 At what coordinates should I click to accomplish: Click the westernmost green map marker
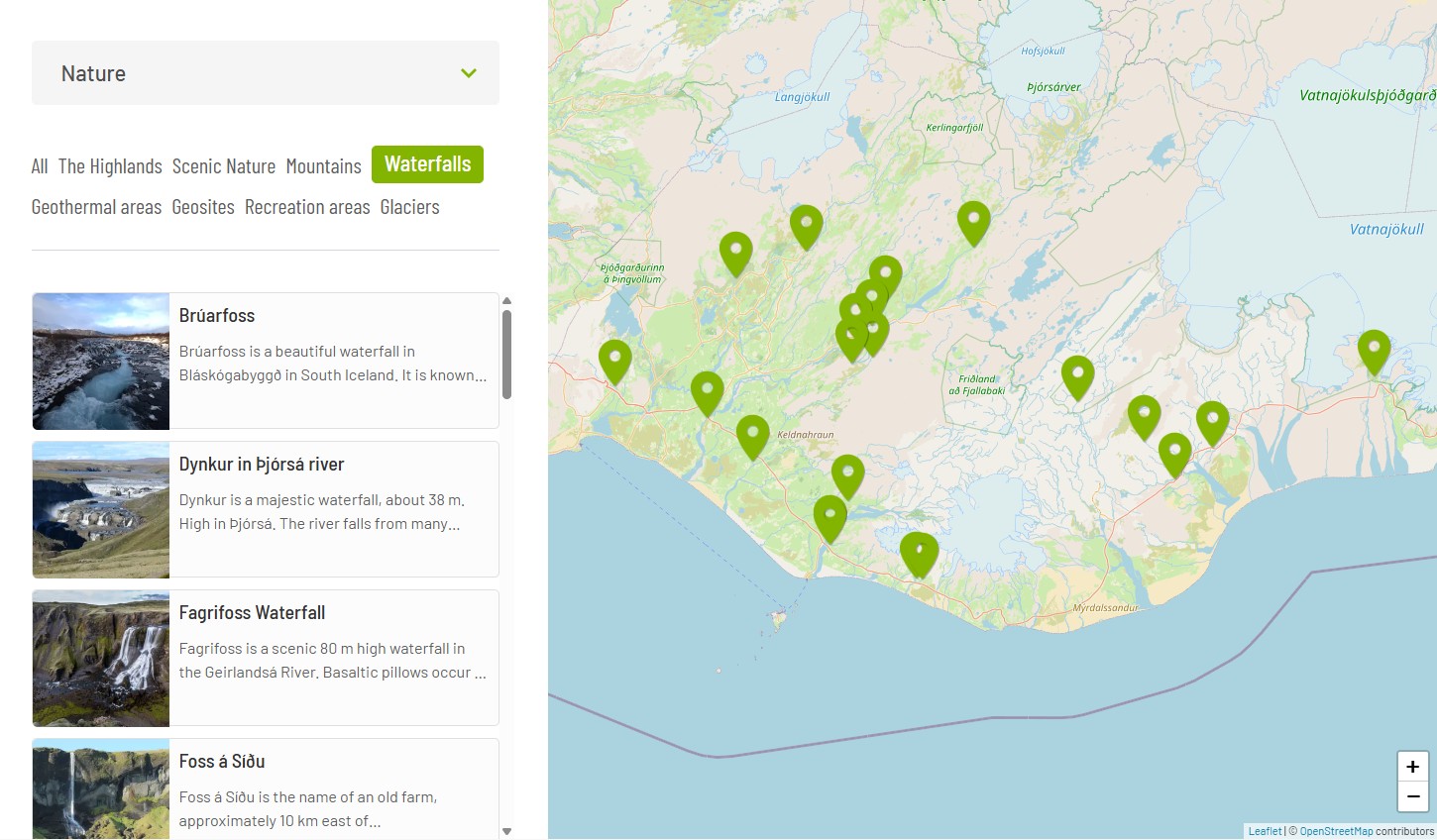pyautogui.click(x=614, y=361)
